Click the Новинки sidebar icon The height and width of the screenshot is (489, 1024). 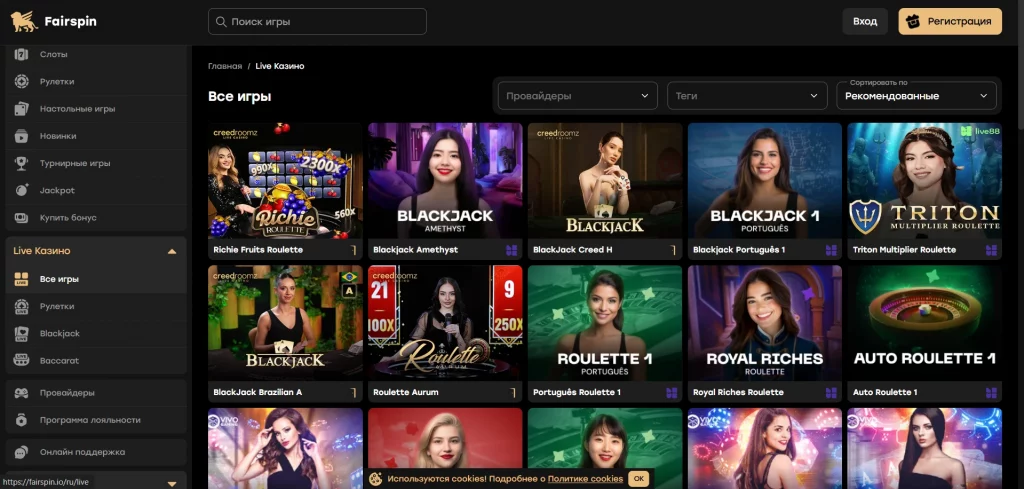pos(22,136)
